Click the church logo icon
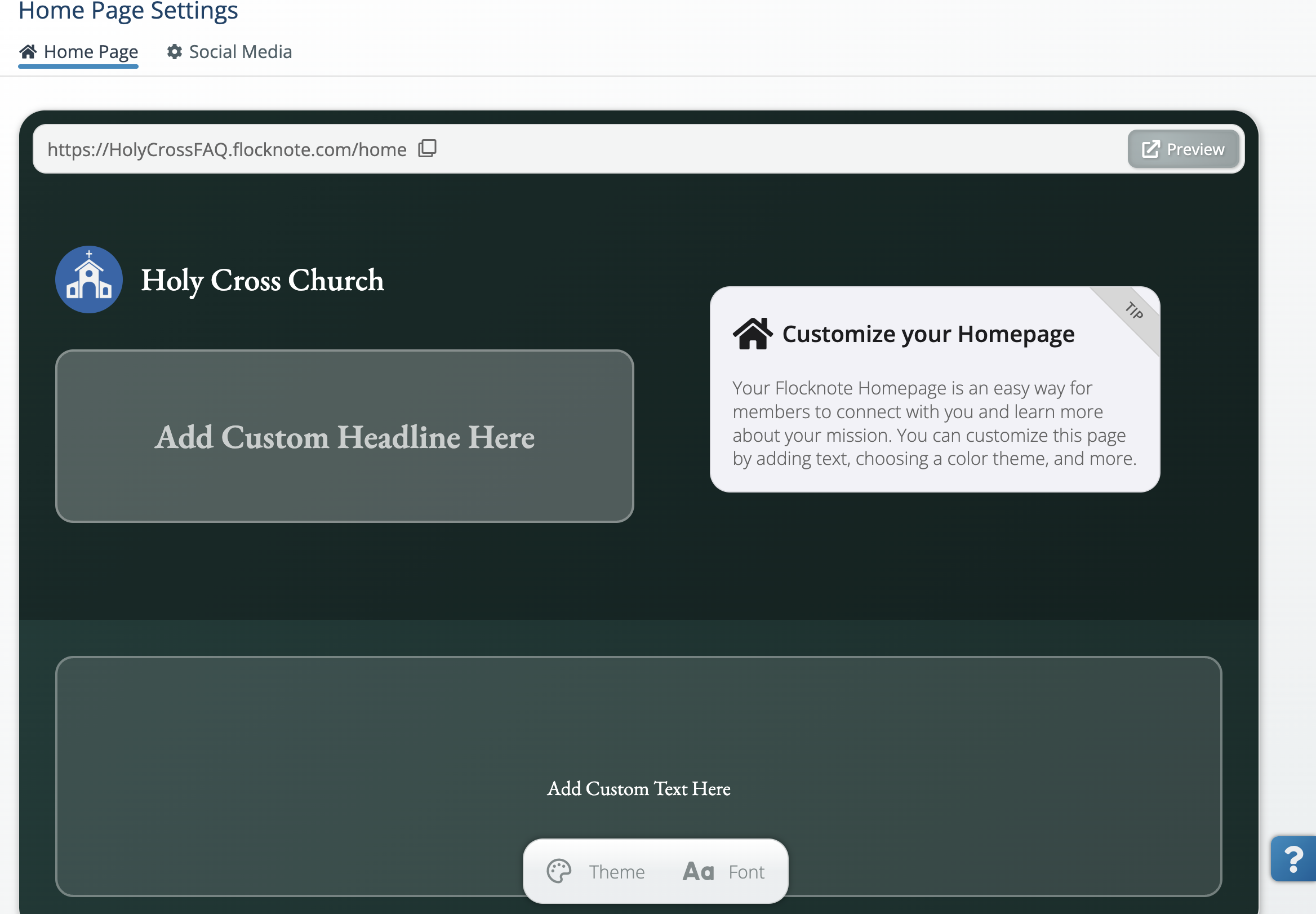Image resolution: width=1316 pixels, height=914 pixels. point(88,279)
